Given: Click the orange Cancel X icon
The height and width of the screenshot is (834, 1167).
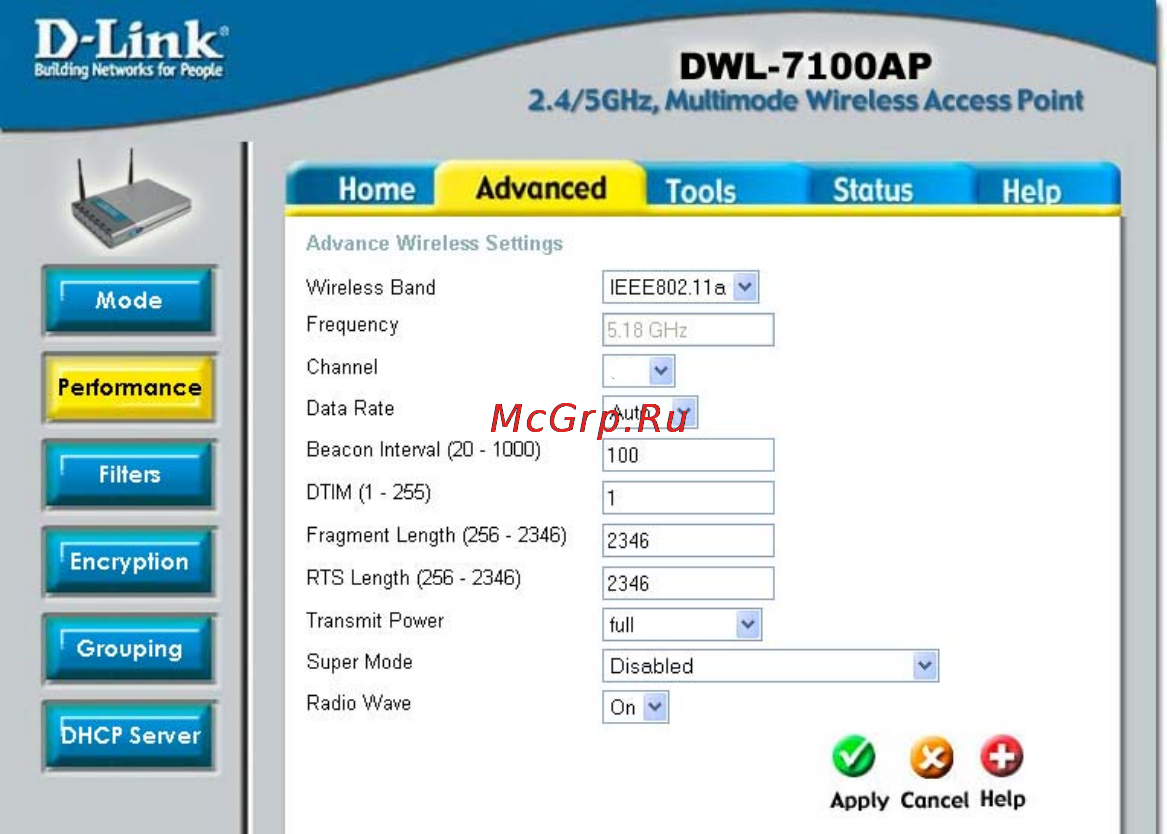Looking at the screenshot, I should [931, 757].
